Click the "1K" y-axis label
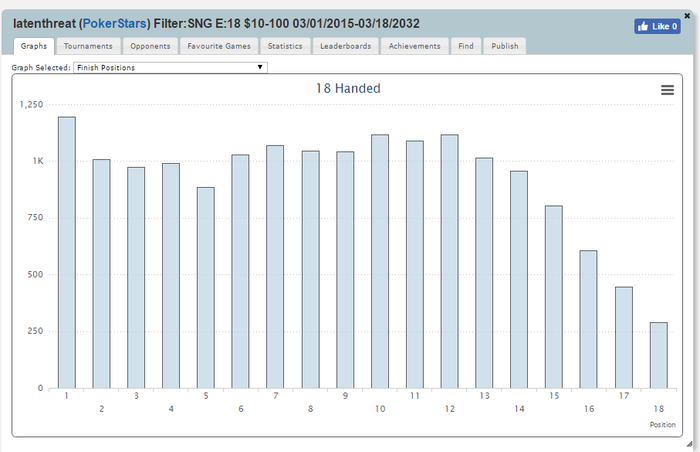 click(x=38, y=161)
